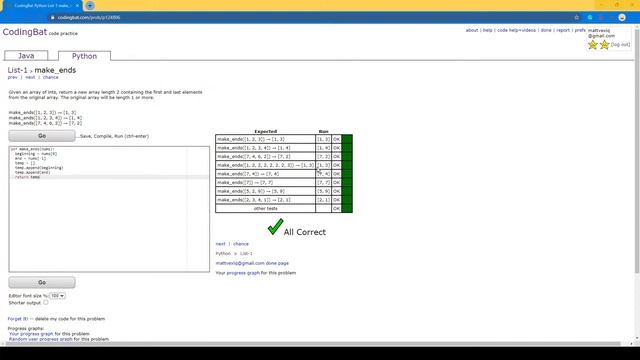Click the Expected column header
The image size is (640, 360).
pos(266,131)
